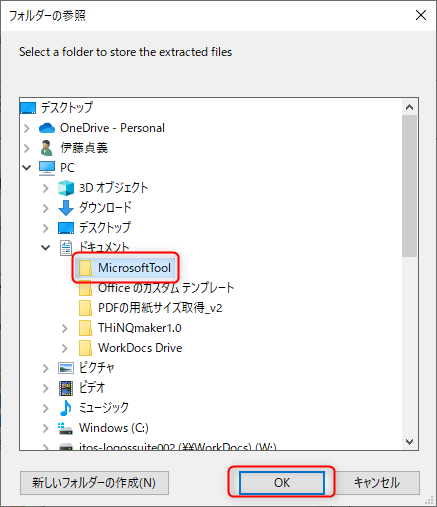The height and width of the screenshot is (507, 437).
Task: Select the ビデオ film icon
Action: (x=66, y=388)
